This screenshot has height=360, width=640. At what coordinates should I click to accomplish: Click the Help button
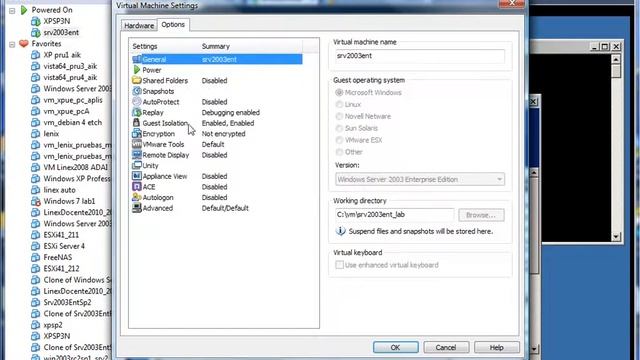click(497, 347)
